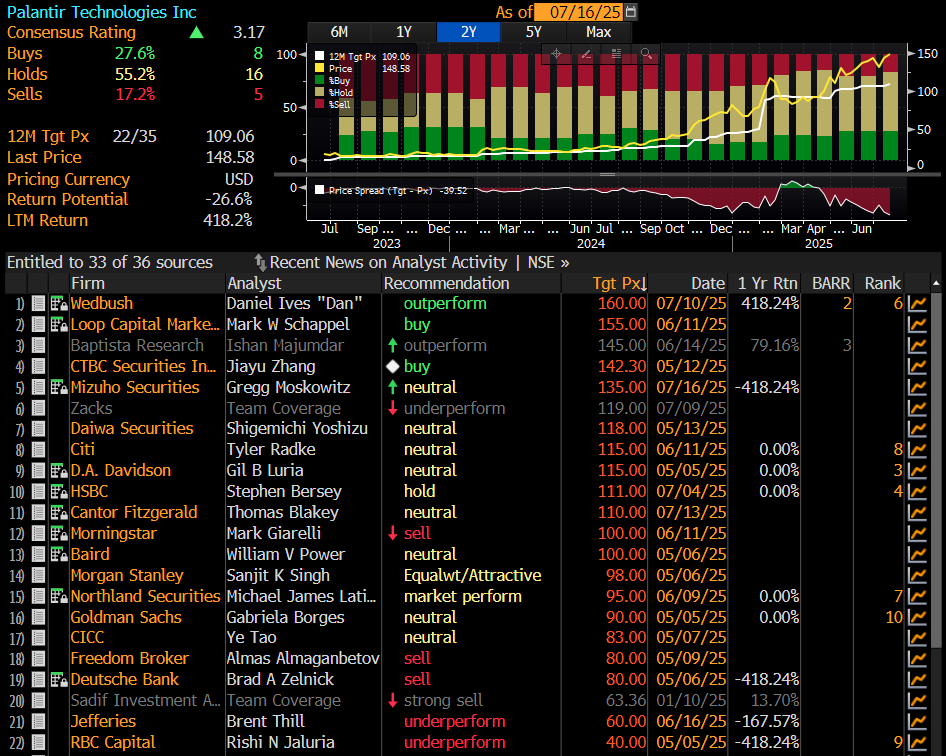Open the Jefferies row chart icon

tap(917, 722)
